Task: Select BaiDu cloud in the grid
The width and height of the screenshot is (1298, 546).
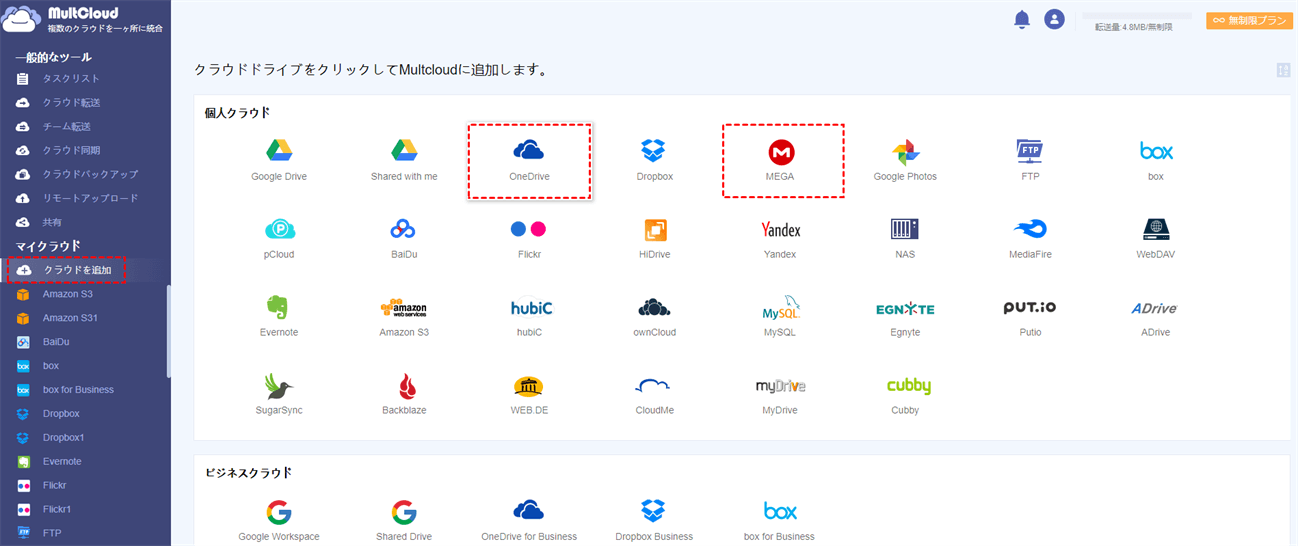Action: [404, 238]
